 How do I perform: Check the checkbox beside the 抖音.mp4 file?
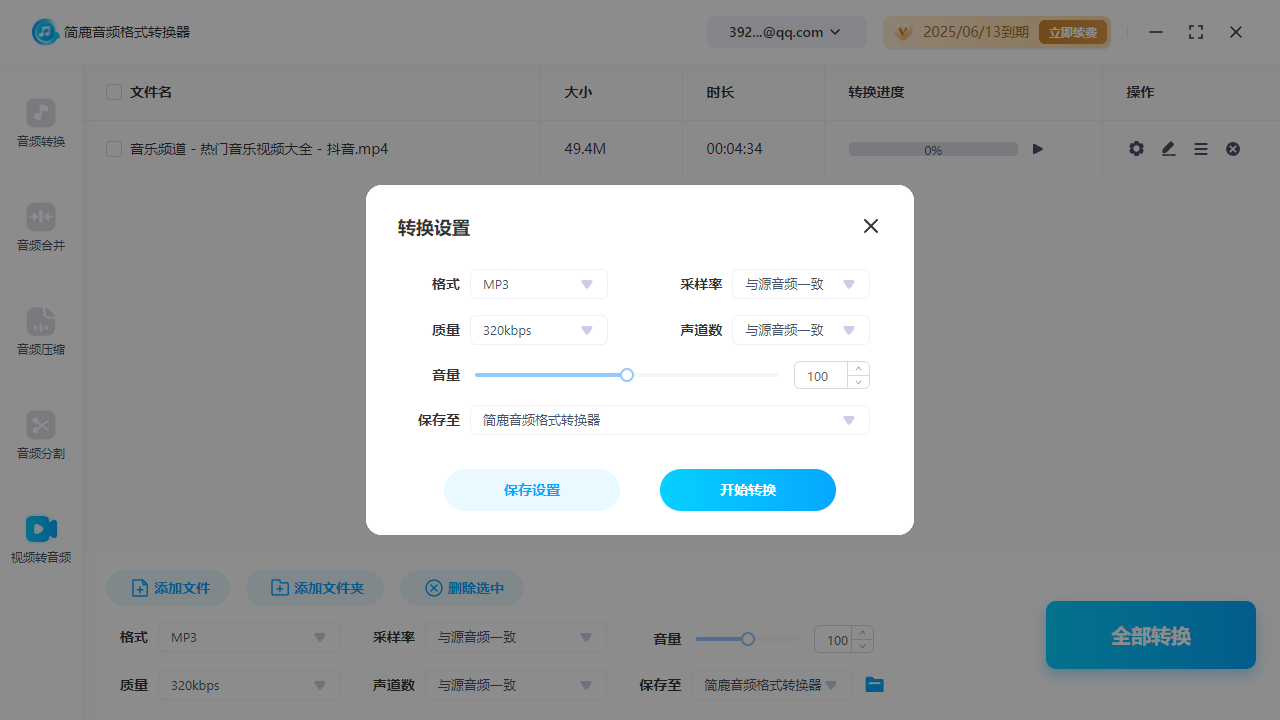click(x=113, y=148)
